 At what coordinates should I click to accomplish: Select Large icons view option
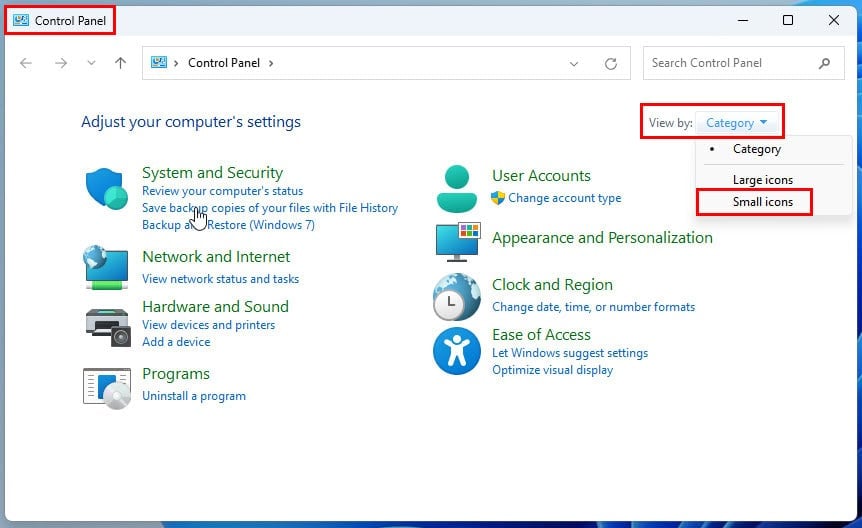pyautogui.click(x=762, y=180)
